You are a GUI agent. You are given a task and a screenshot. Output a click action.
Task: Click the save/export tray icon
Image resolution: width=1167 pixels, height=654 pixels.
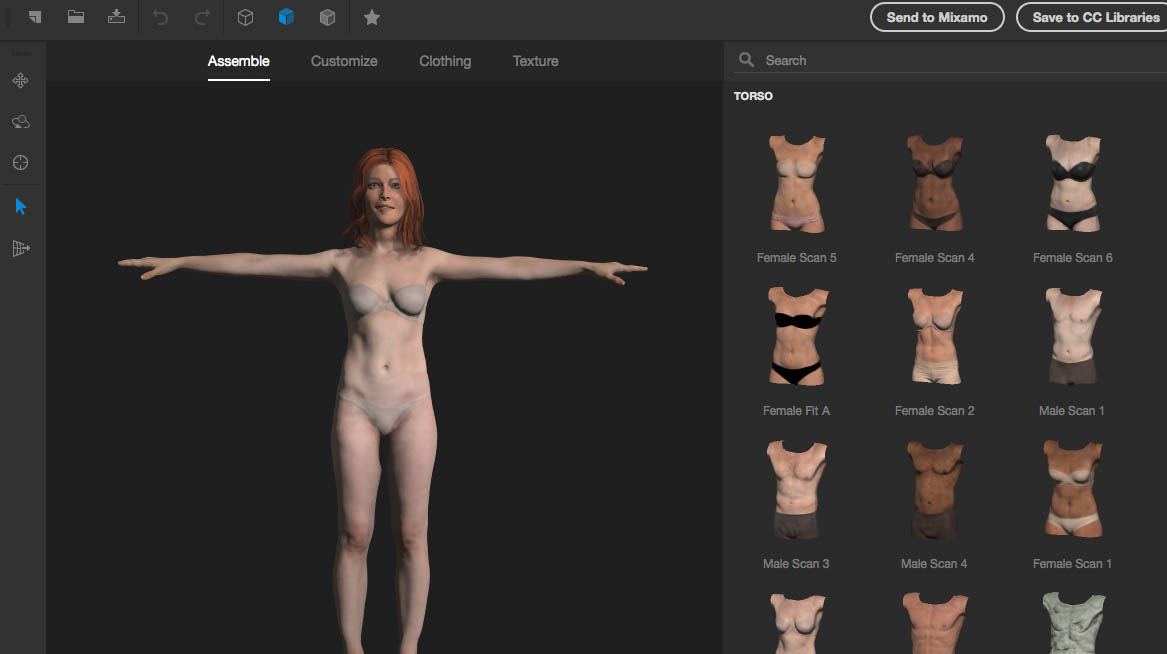point(116,16)
